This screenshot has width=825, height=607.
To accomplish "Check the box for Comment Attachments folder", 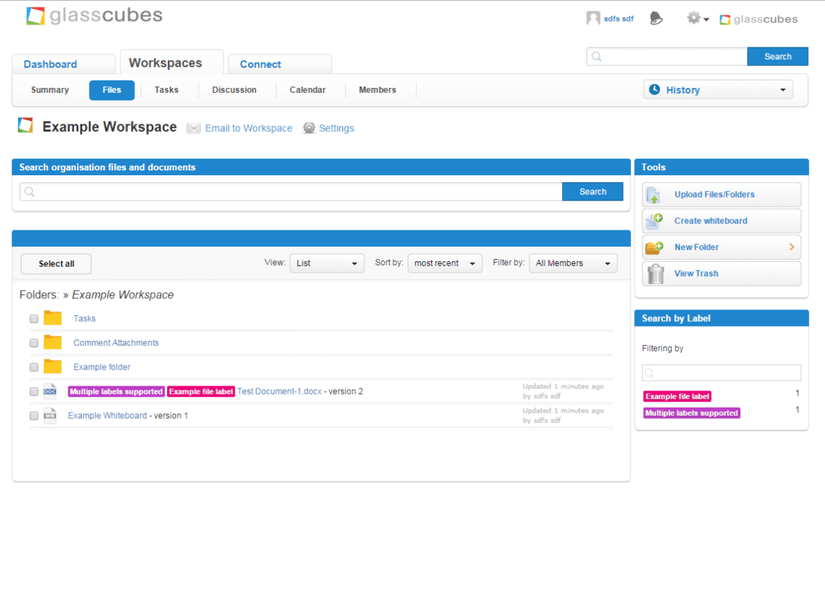I will coord(34,343).
